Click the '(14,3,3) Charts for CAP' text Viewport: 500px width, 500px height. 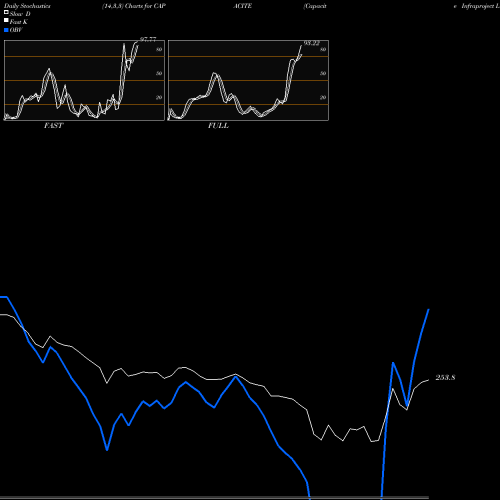(134, 6)
